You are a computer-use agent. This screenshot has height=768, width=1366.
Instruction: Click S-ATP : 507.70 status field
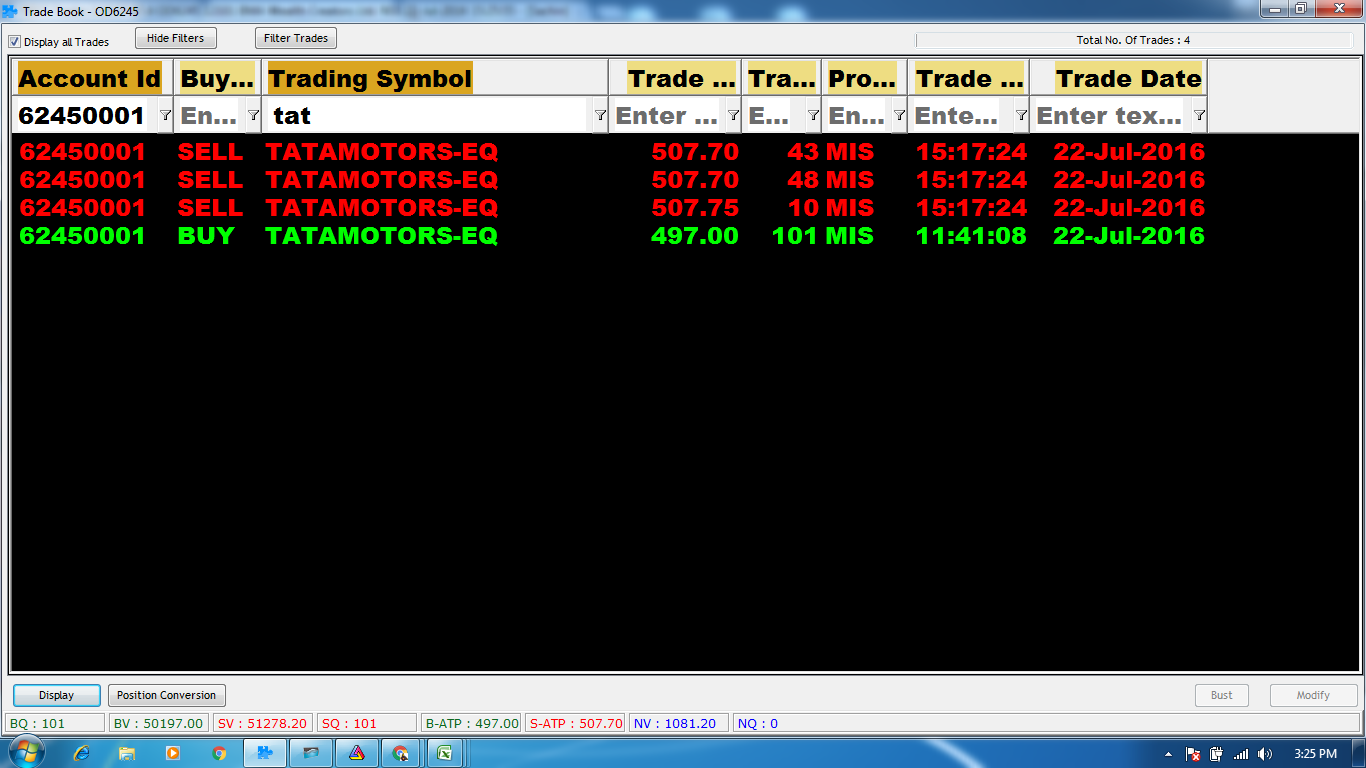click(575, 723)
